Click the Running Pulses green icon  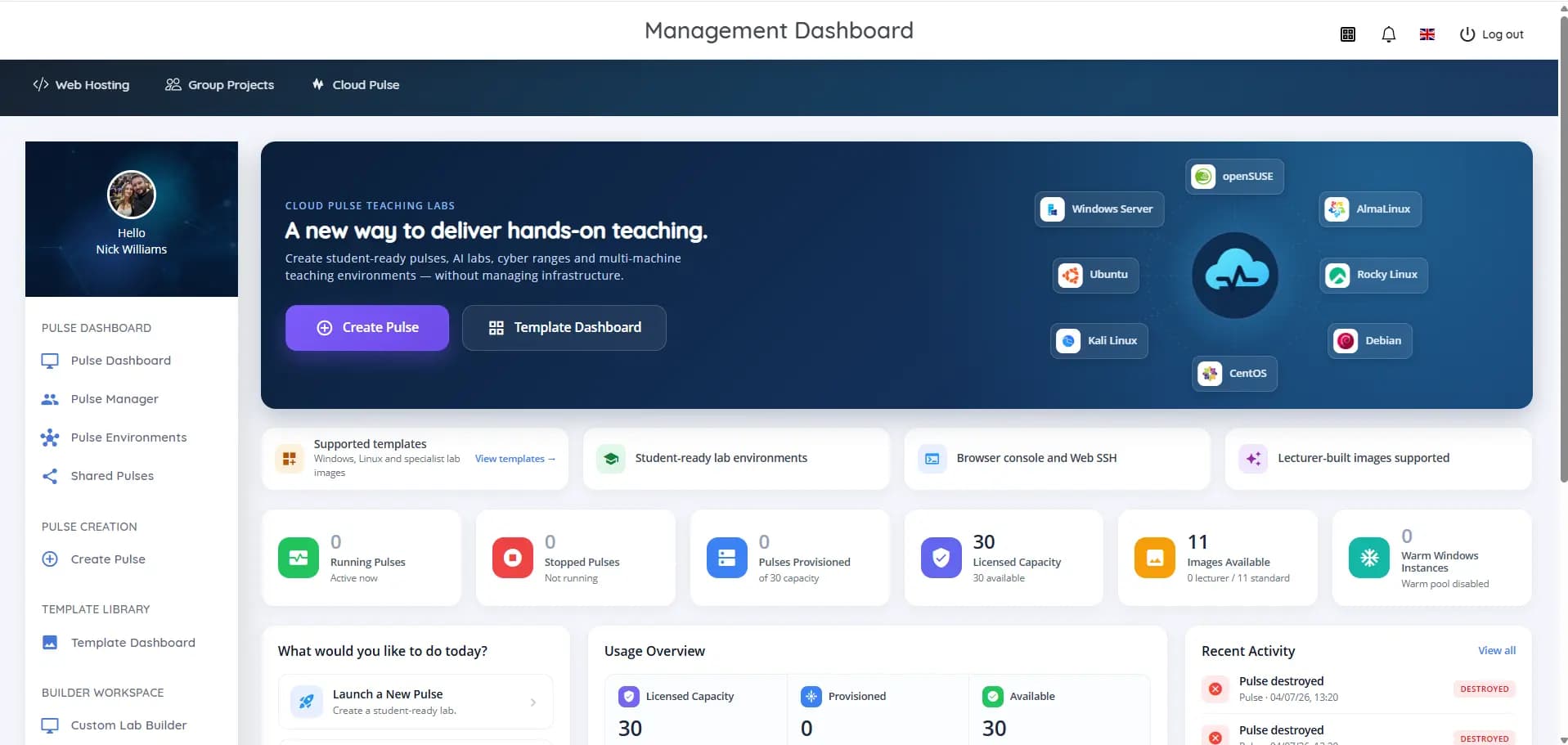(299, 558)
